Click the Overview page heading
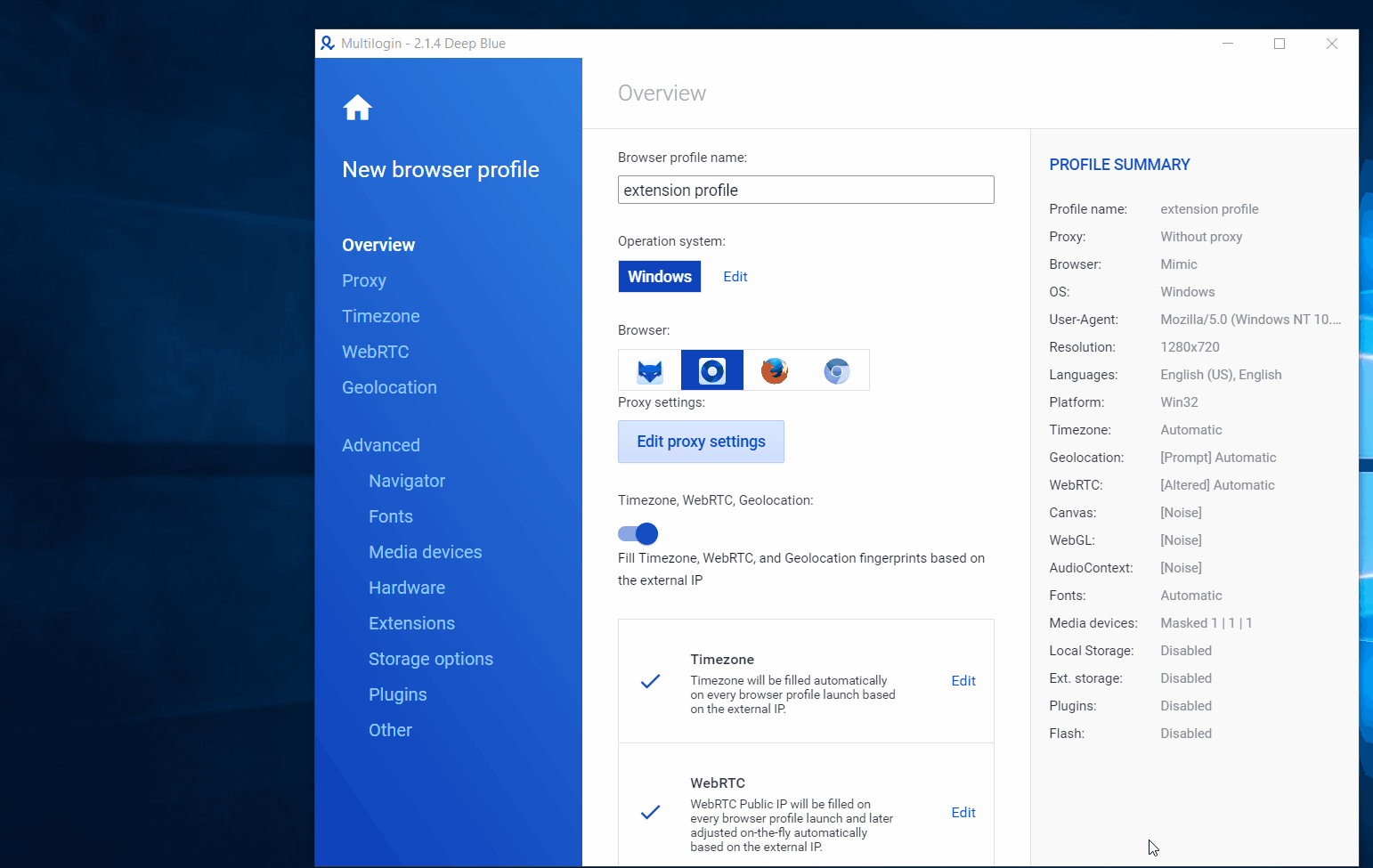Image resolution: width=1373 pixels, height=868 pixels. pos(662,93)
